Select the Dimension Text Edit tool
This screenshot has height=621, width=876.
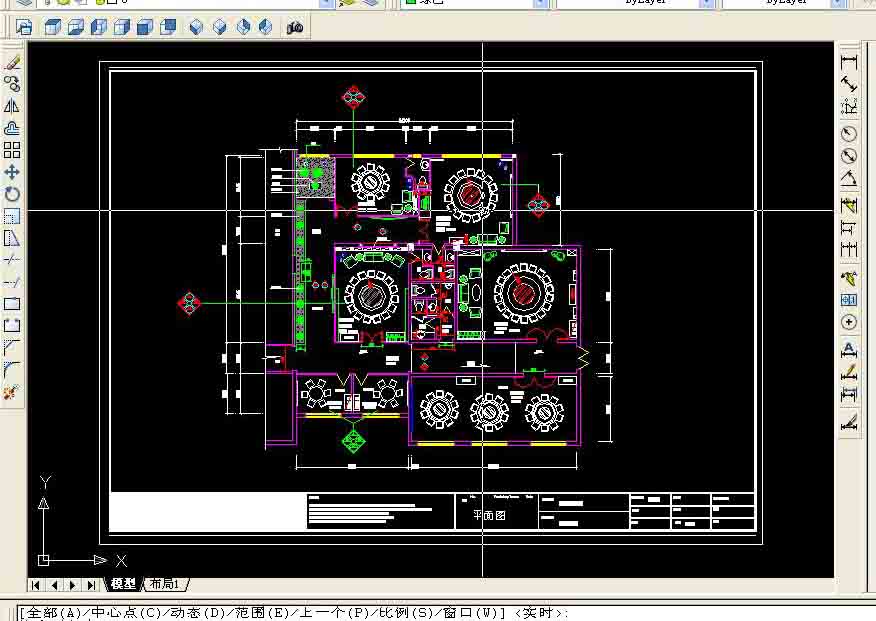(x=849, y=372)
